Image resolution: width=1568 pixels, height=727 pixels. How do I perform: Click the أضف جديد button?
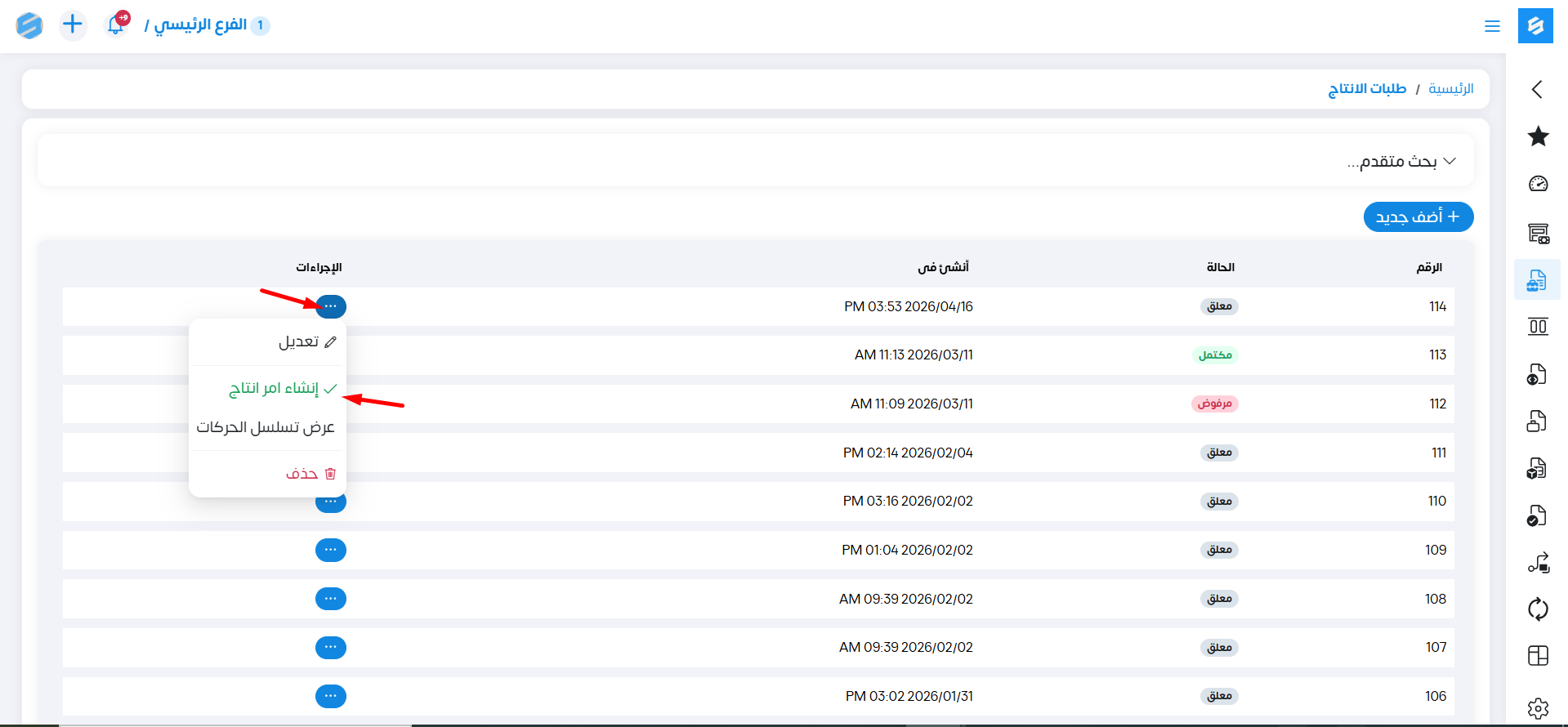[1418, 217]
